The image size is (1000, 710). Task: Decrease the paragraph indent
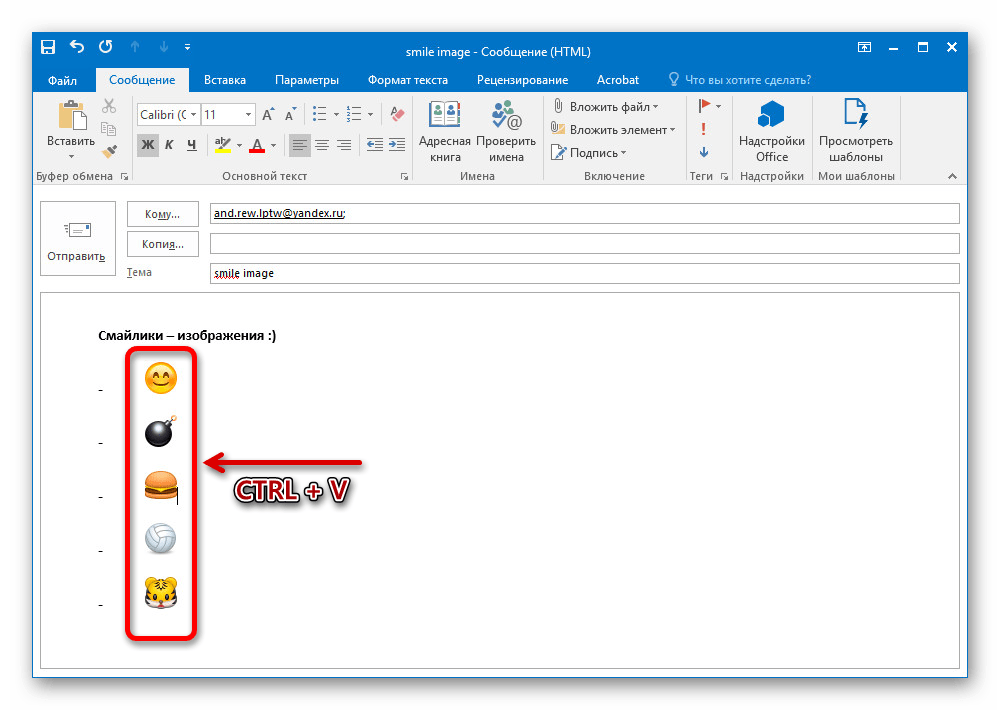pos(375,145)
